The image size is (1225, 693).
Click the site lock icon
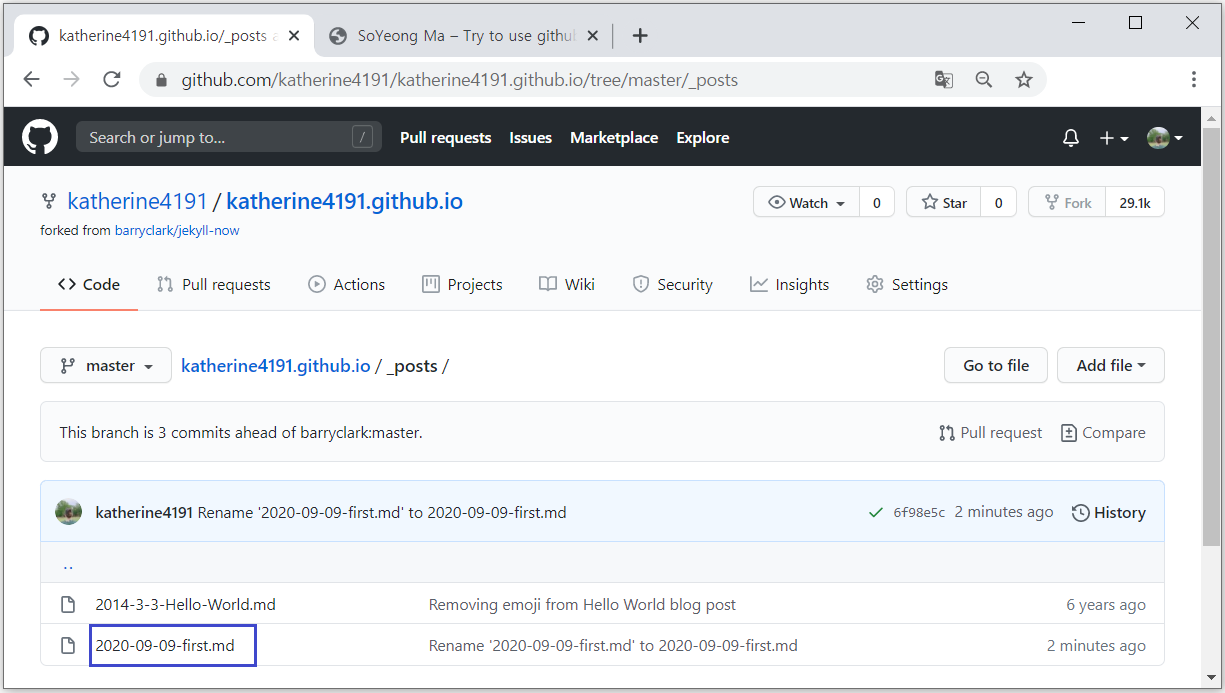(161, 80)
